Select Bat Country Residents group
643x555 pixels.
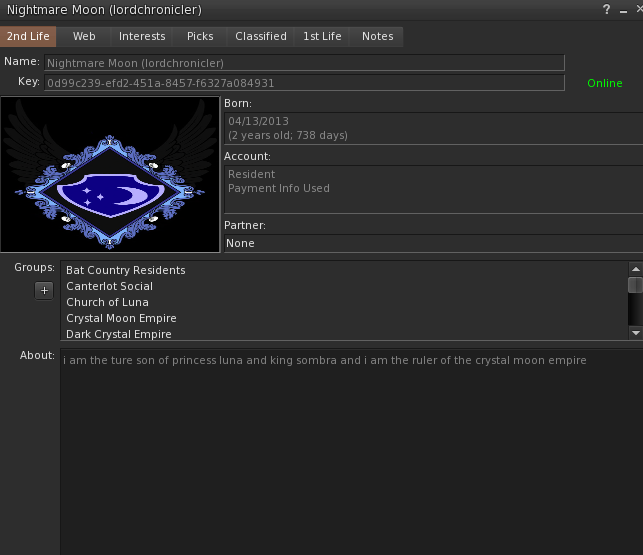click(125, 270)
